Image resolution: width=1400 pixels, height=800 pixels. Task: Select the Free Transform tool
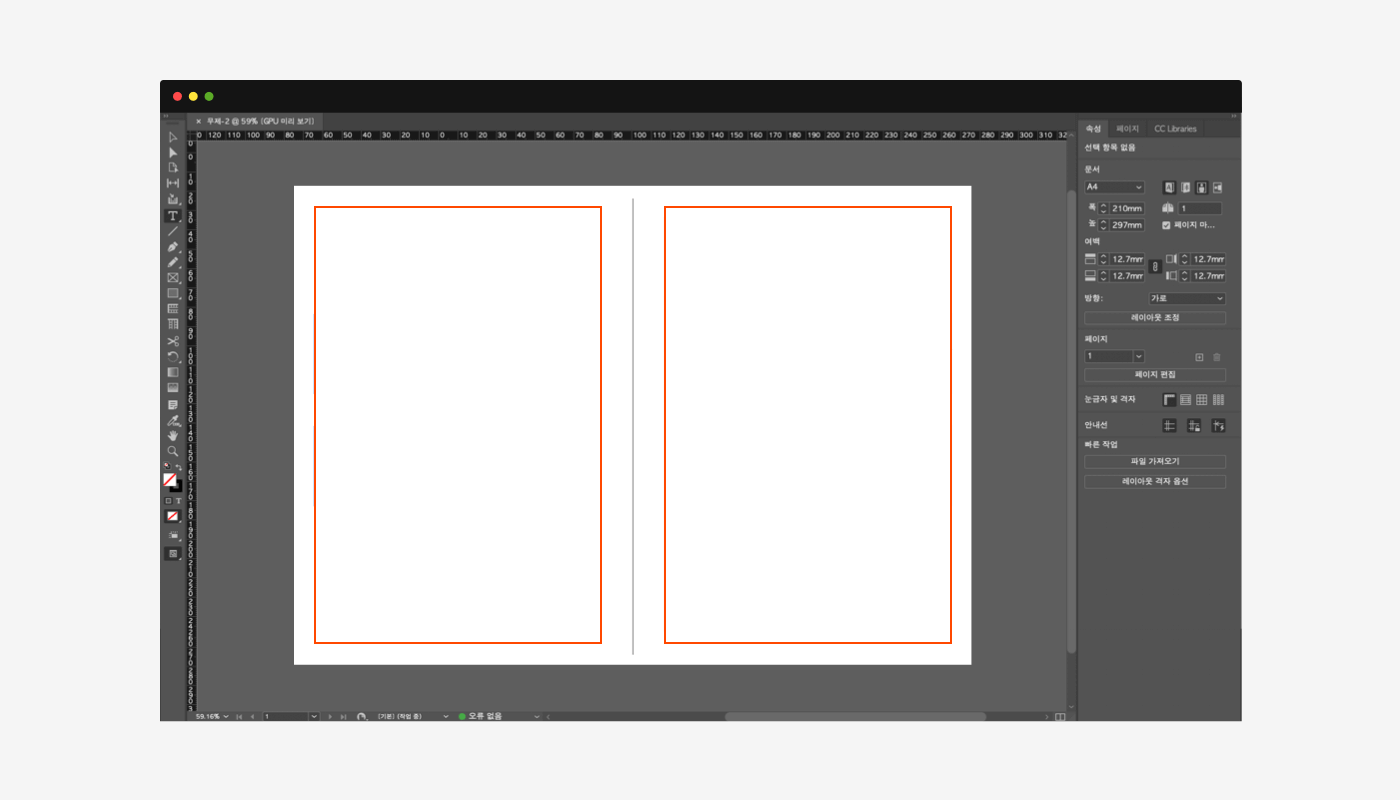pos(173,356)
